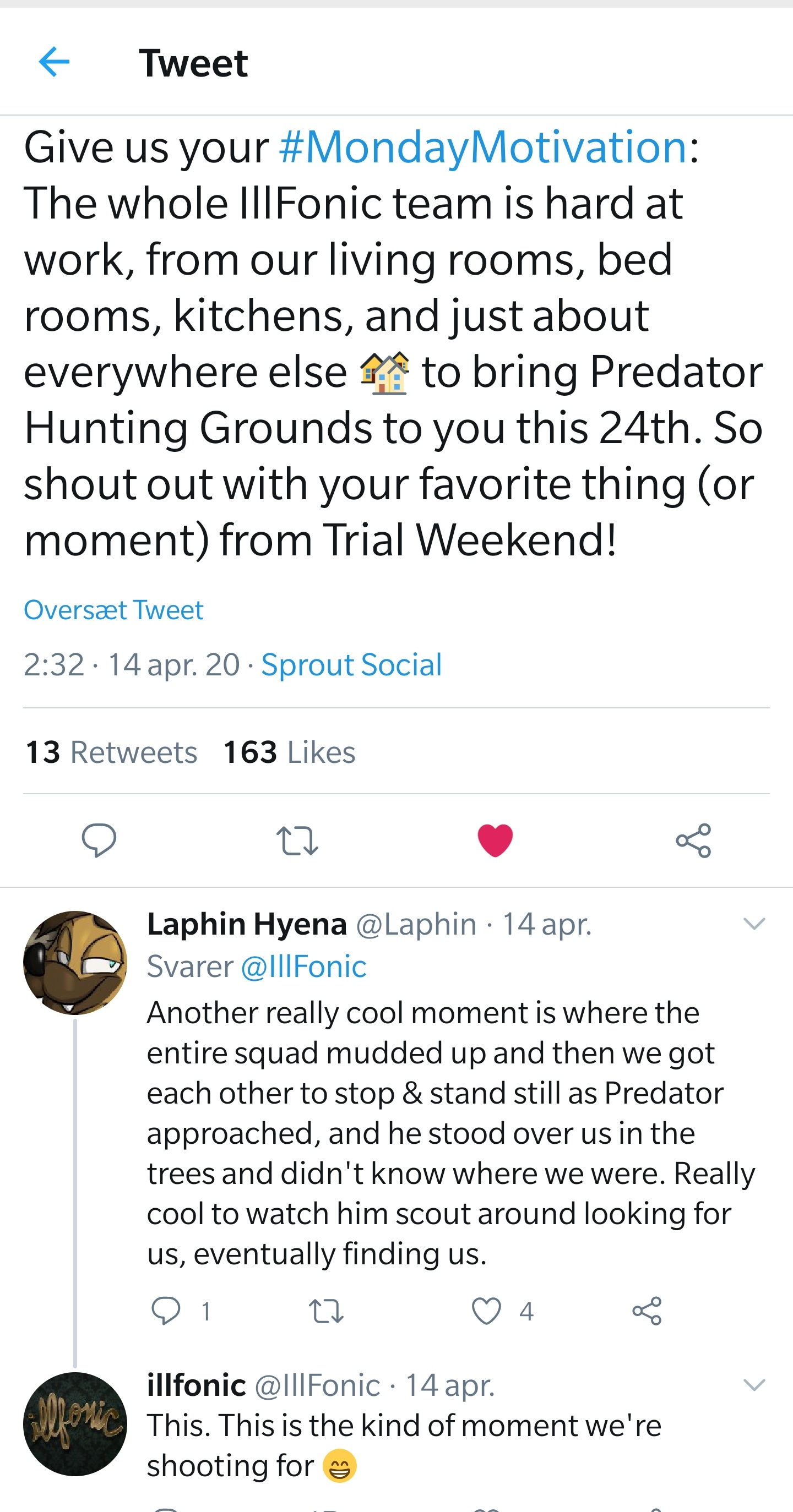Open the #MondayMotivation hashtag
Screen dimensions: 793x1512
click(x=483, y=147)
